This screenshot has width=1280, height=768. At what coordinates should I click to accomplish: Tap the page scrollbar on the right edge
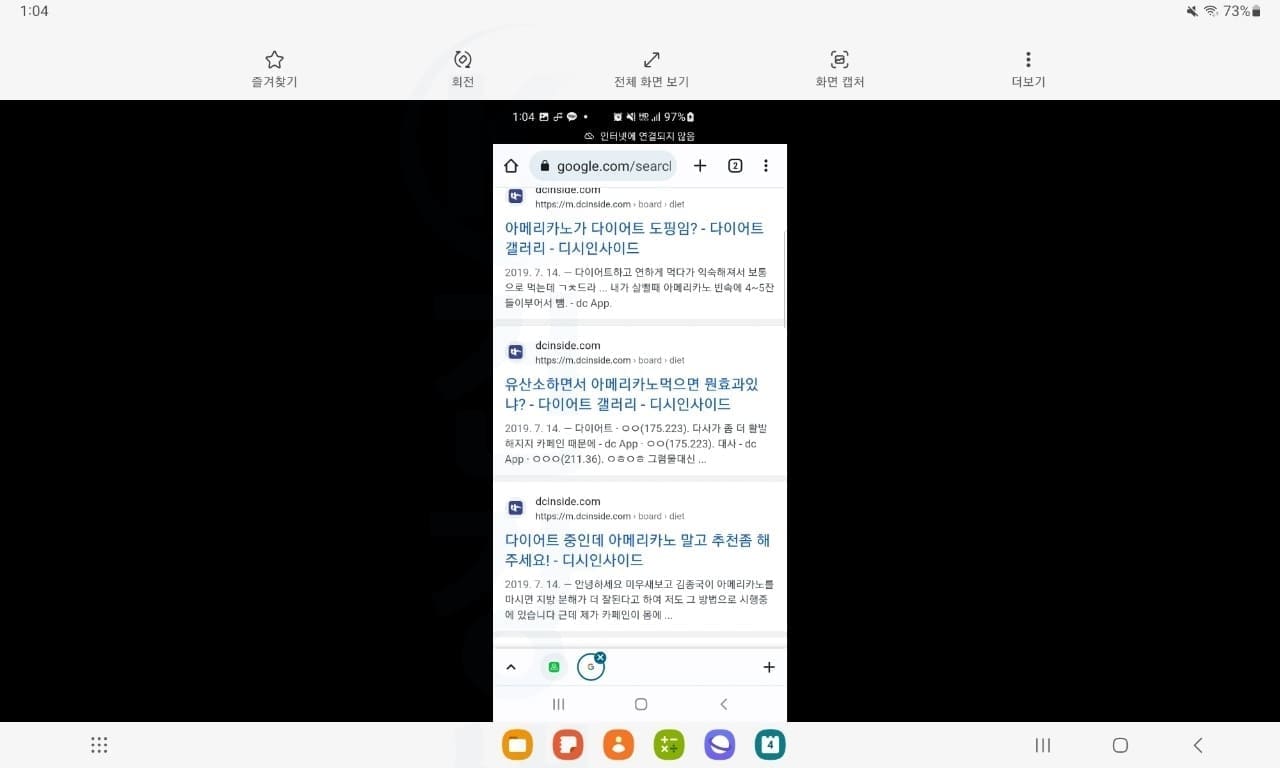pos(785,278)
